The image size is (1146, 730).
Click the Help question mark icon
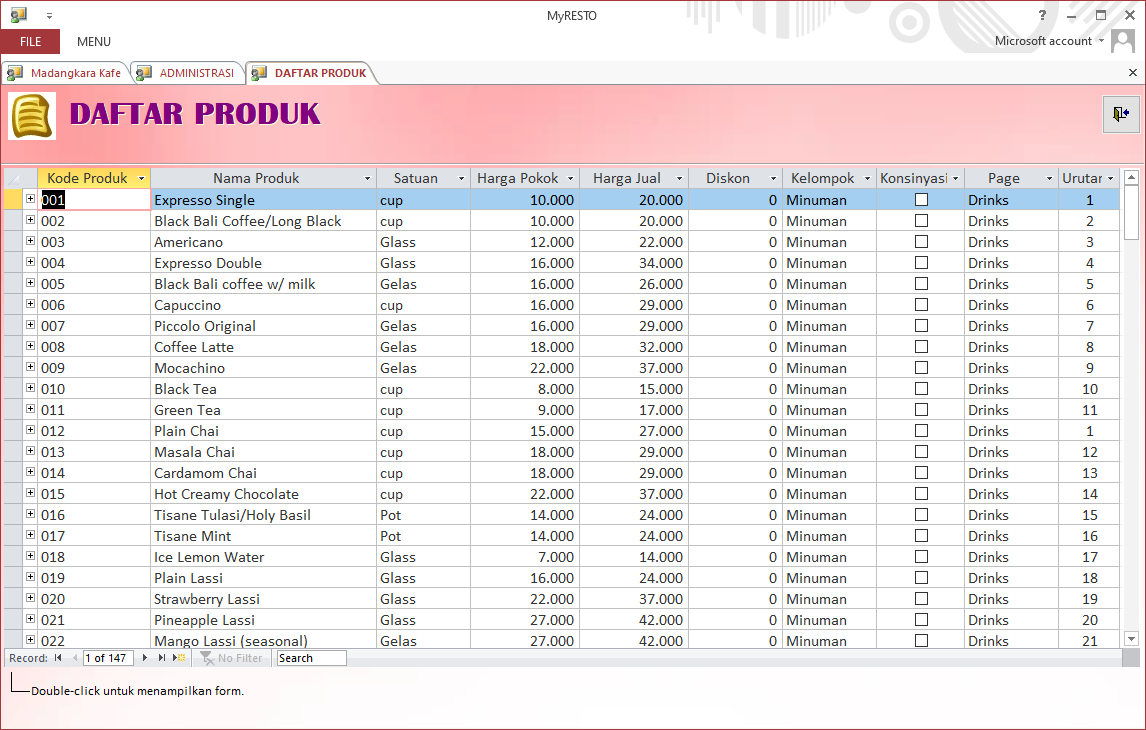tap(1043, 15)
